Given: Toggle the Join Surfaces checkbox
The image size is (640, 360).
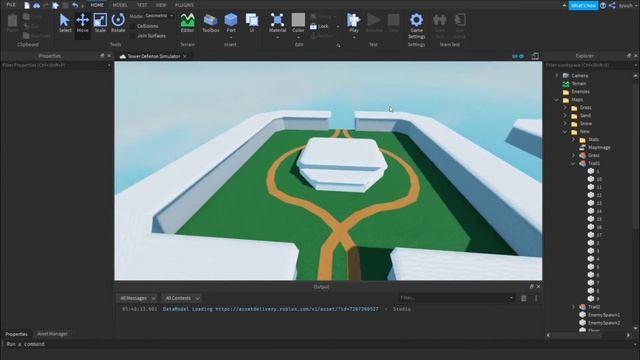Looking at the screenshot, I should 133,36.
